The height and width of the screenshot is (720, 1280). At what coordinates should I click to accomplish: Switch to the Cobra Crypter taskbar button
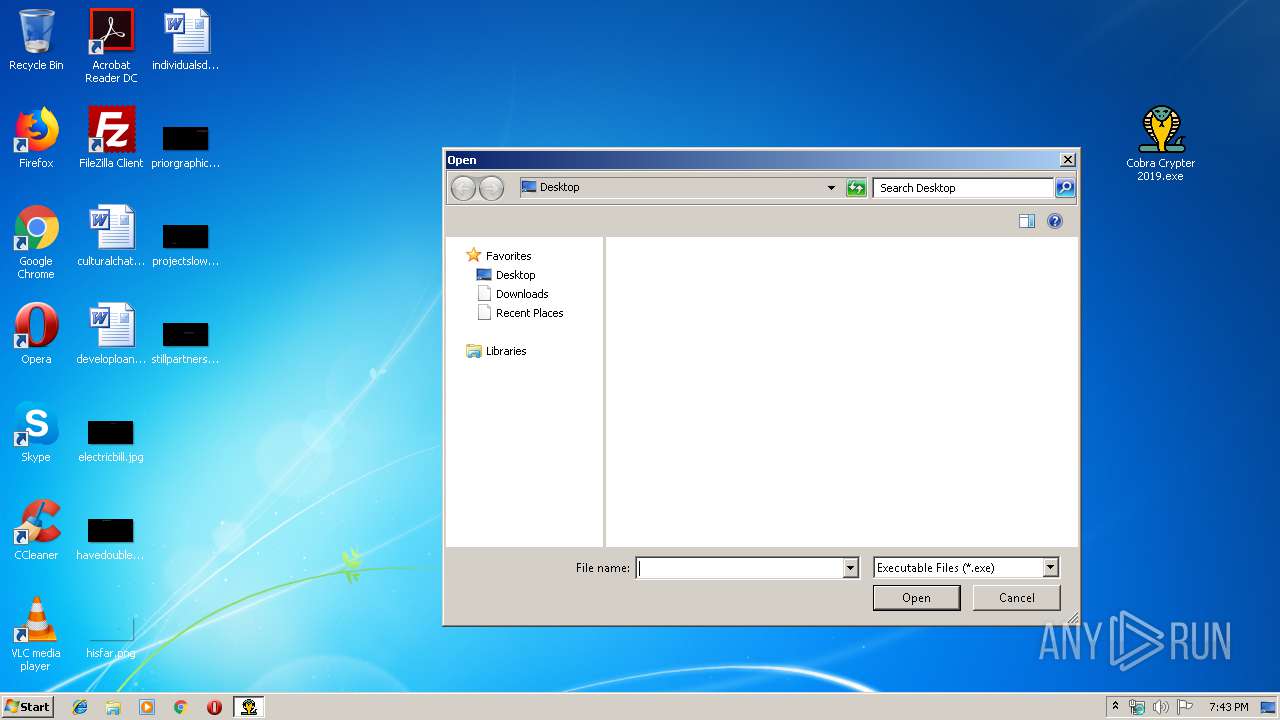point(249,707)
